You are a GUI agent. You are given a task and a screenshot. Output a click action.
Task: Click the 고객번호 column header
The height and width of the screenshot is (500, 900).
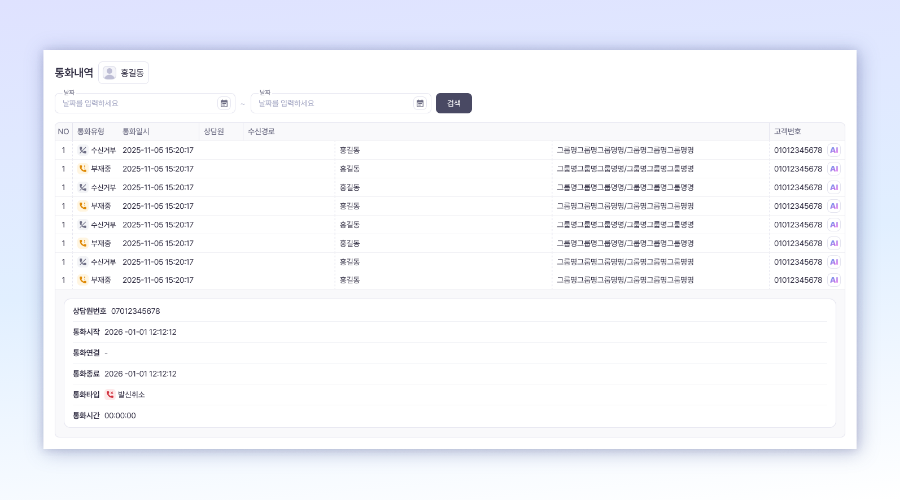[x=787, y=132]
